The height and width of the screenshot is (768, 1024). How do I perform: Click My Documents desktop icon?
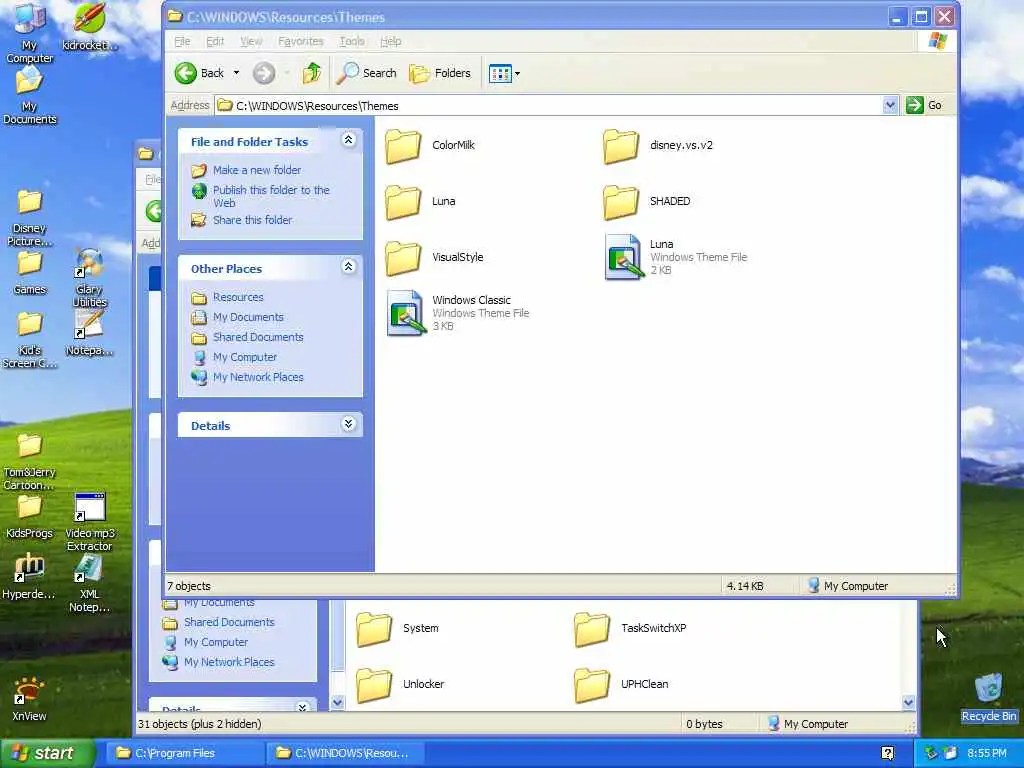click(29, 95)
